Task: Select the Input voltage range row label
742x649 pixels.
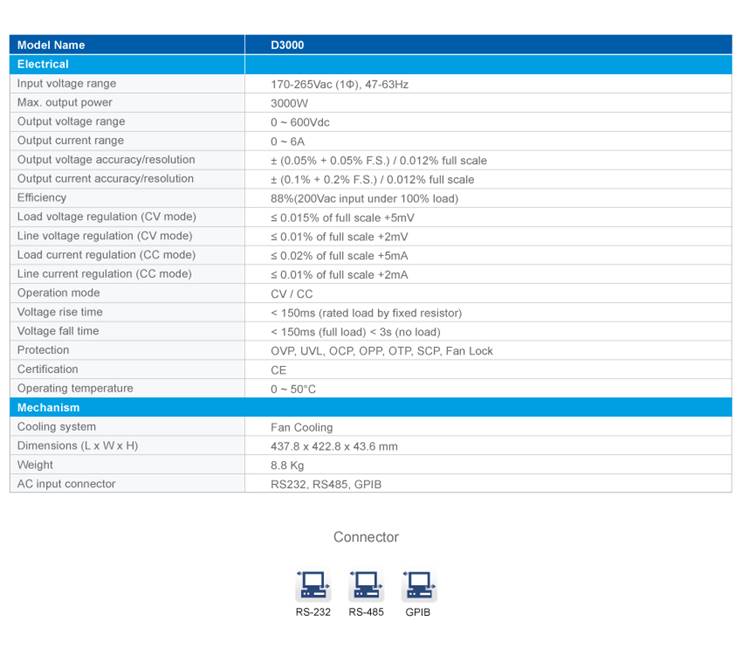Action: pyautogui.click(x=66, y=84)
